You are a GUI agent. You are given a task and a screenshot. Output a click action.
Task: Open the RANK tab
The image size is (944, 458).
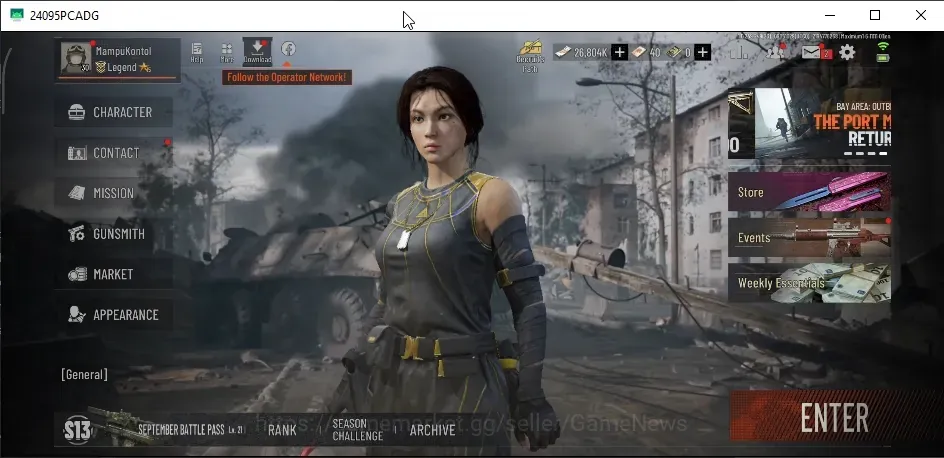pyautogui.click(x=282, y=430)
